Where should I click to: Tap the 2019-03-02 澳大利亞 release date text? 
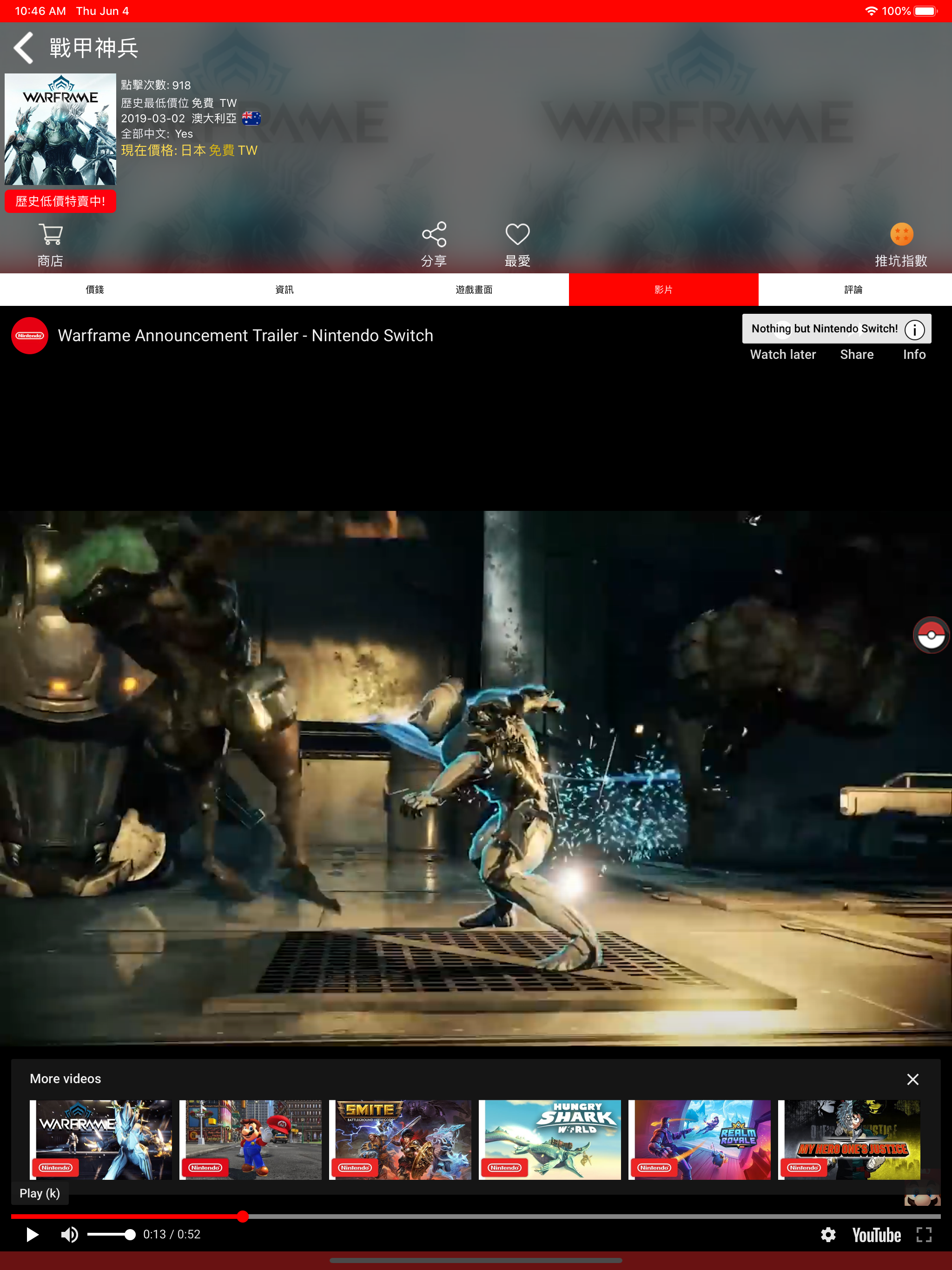(178, 118)
